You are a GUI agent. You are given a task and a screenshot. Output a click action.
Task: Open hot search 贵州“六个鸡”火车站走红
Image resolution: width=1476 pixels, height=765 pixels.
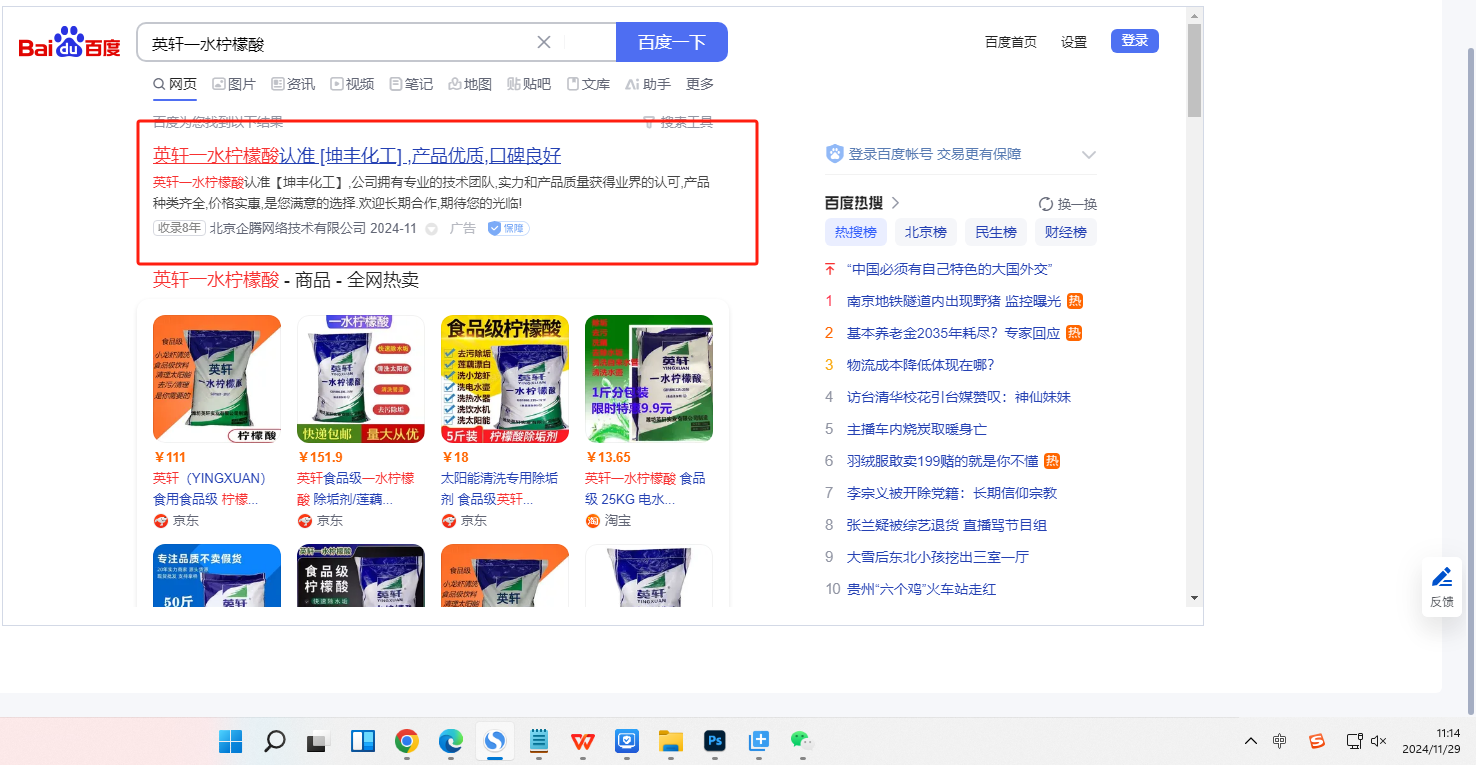(921, 589)
